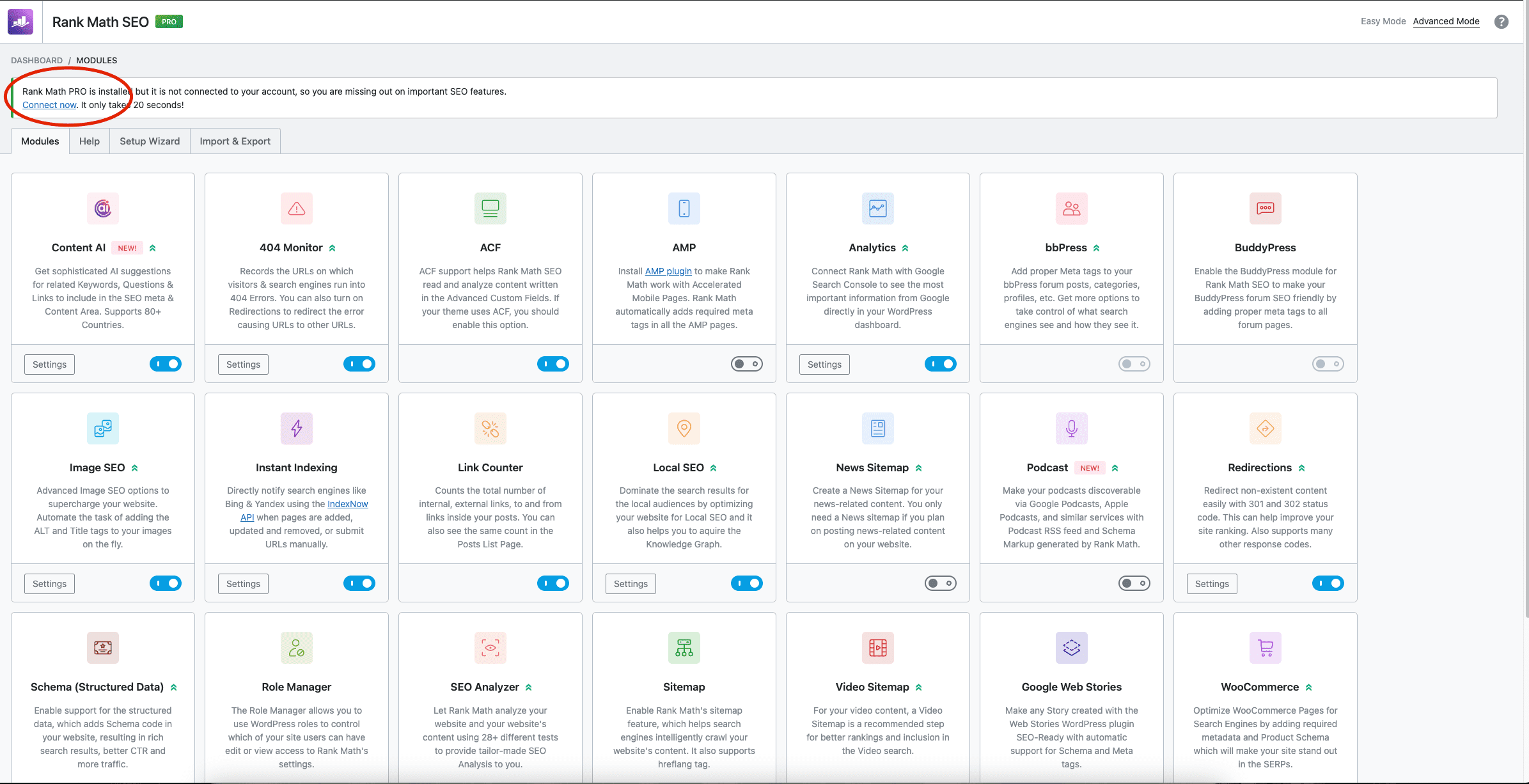Click the PRO chevron beside Image SEO
This screenshot has height=784, width=1529.
(135, 468)
